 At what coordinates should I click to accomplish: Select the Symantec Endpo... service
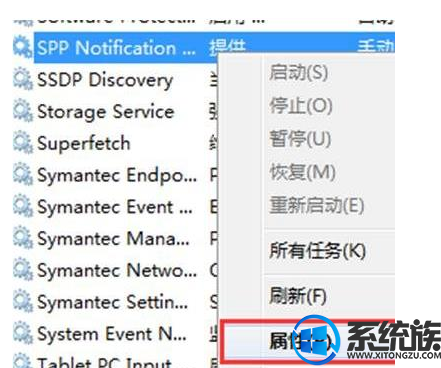[x=117, y=175]
